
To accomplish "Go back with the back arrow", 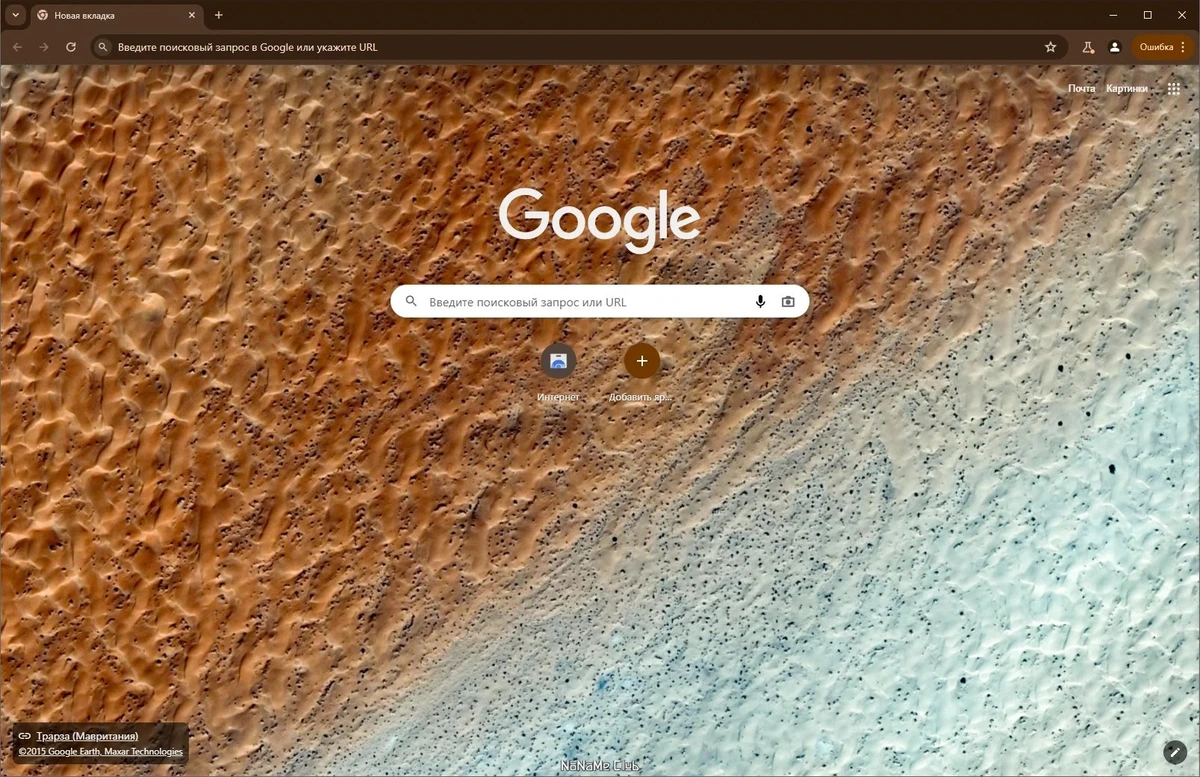I will (x=18, y=47).
